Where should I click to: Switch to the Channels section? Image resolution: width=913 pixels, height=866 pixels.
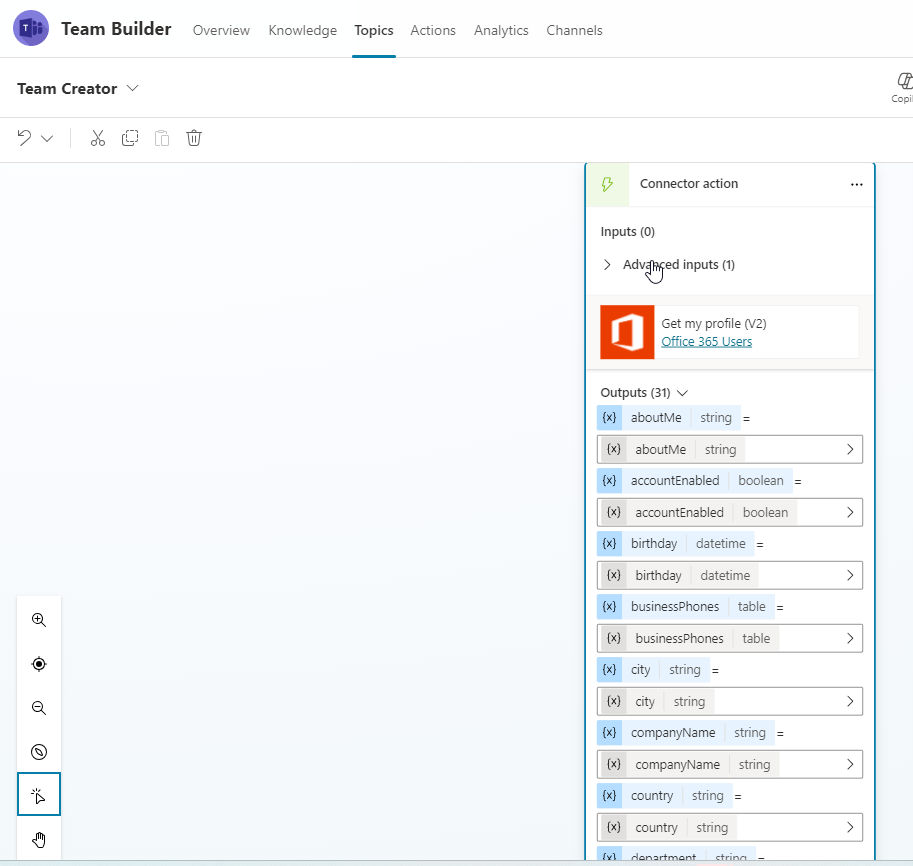(574, 30)
